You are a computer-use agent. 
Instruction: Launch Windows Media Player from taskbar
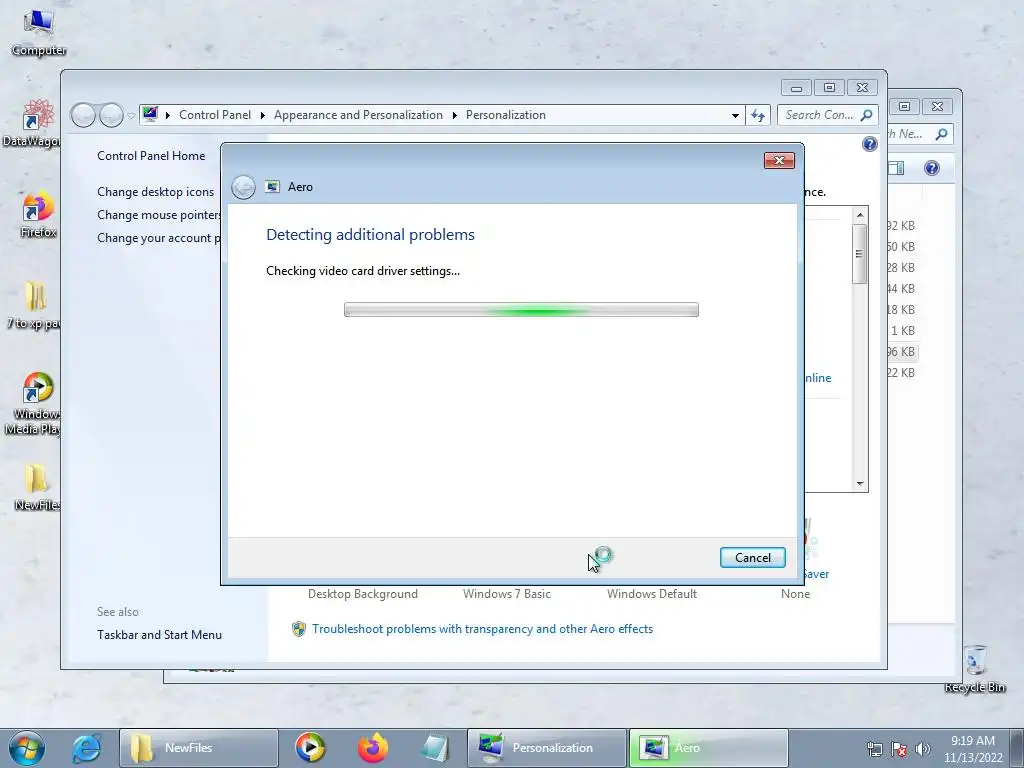[x=310, y=748]
